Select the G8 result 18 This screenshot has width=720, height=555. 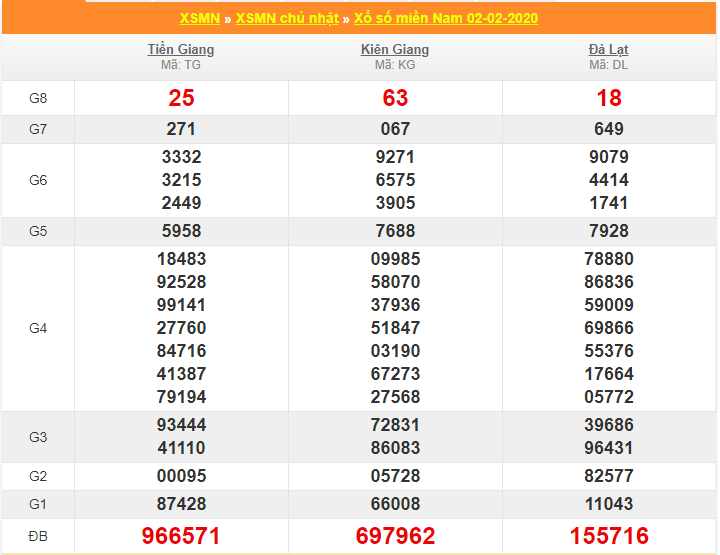click(x=609, y=98)
